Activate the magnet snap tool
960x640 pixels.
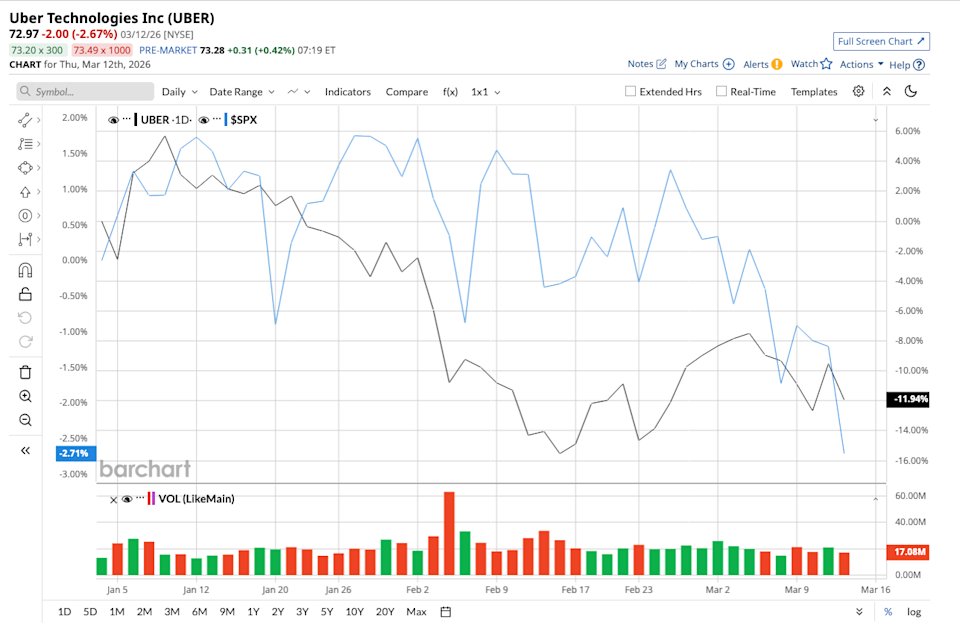[25, 269]
